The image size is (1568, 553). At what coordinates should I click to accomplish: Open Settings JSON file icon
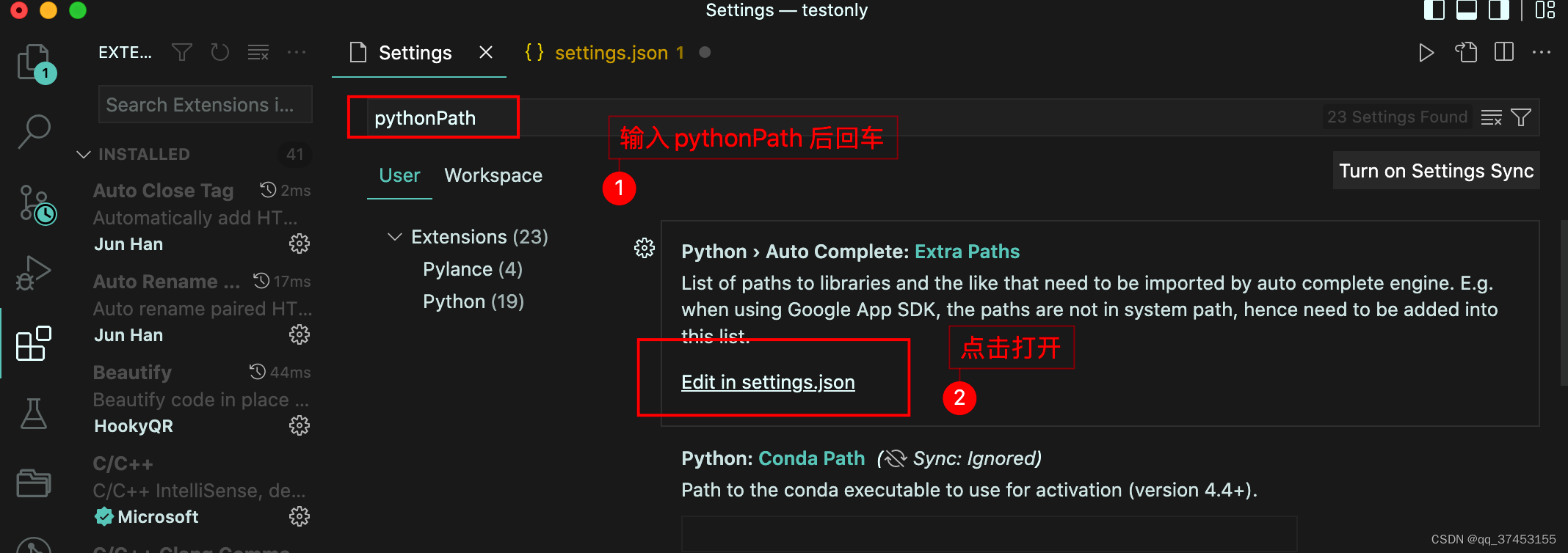(x=1466, y=53)
